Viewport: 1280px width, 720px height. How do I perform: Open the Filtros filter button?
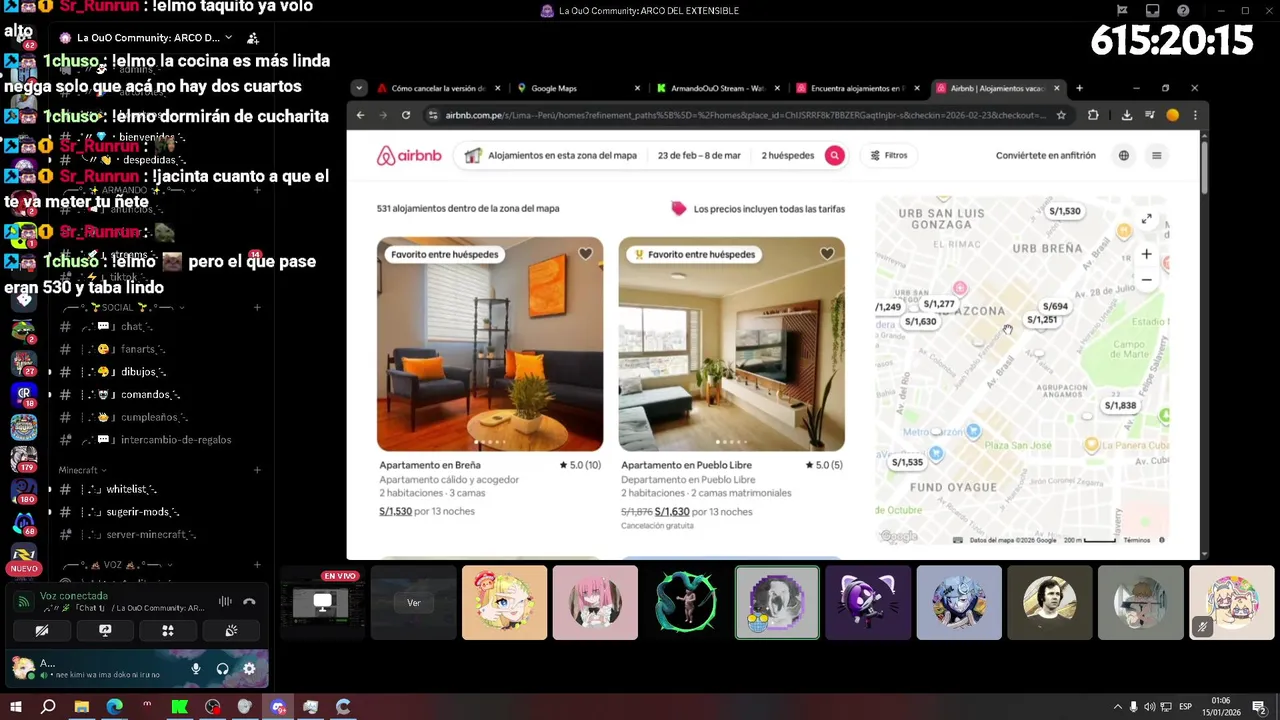[889, 155]
